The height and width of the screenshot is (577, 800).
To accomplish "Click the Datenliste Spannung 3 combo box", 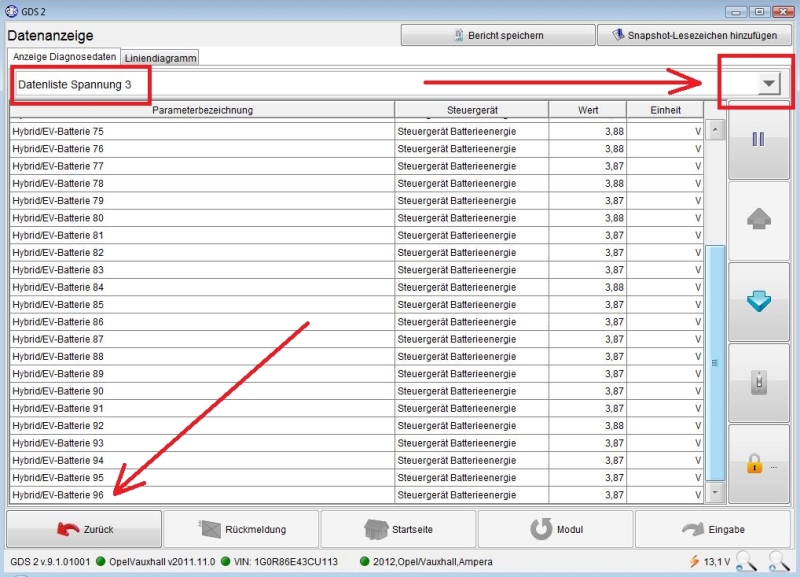I will 360,85.
